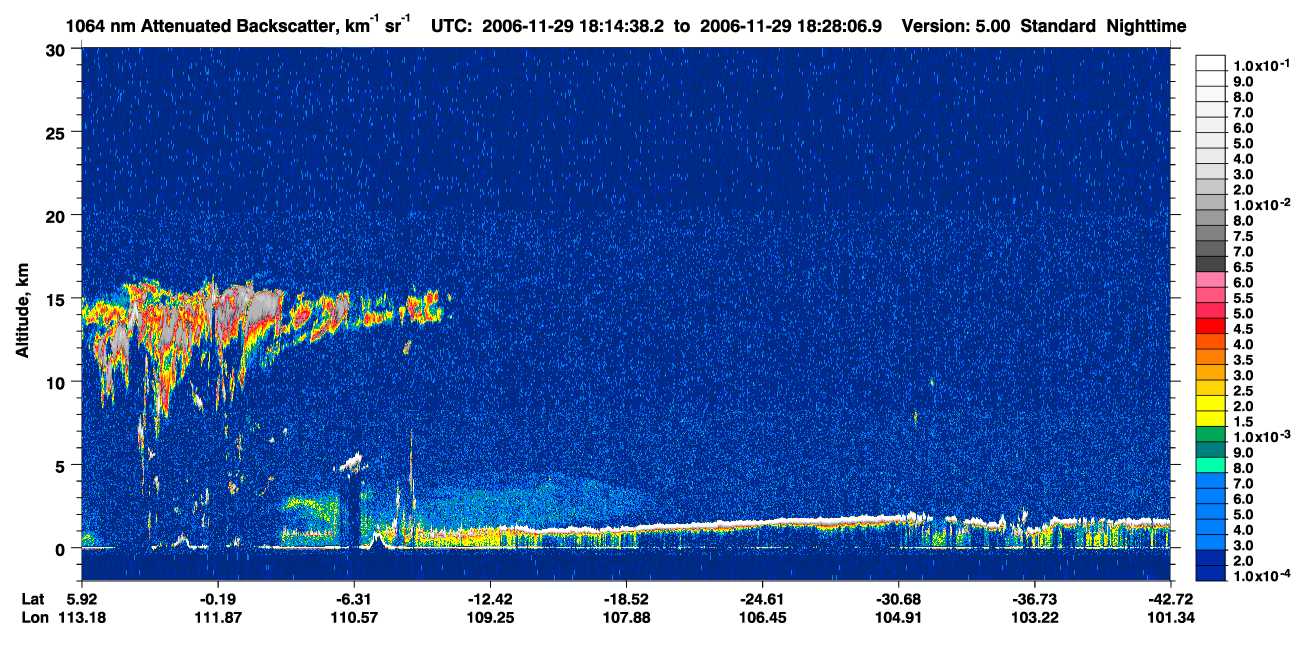The image size is (1300, 667).
Task: Click latitude value -12.42
Action: (489, 598)
